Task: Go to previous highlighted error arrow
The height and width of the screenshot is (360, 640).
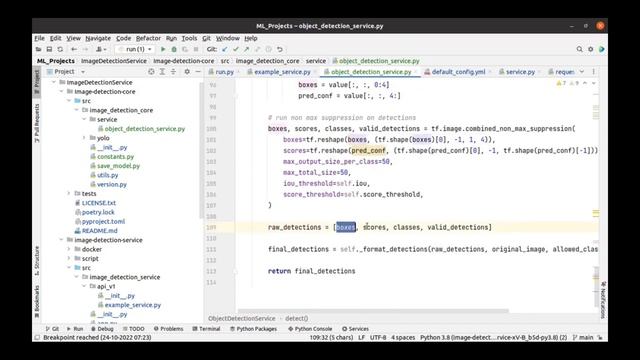Action: click(x=585, y=83)
